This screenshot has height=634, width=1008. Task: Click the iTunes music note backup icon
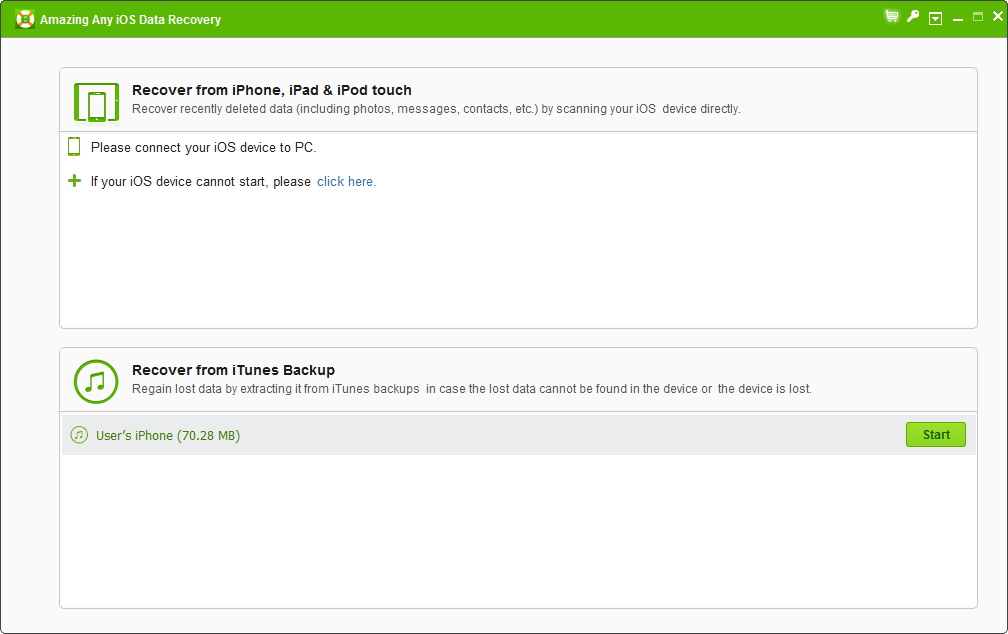(x=96, y=382)
